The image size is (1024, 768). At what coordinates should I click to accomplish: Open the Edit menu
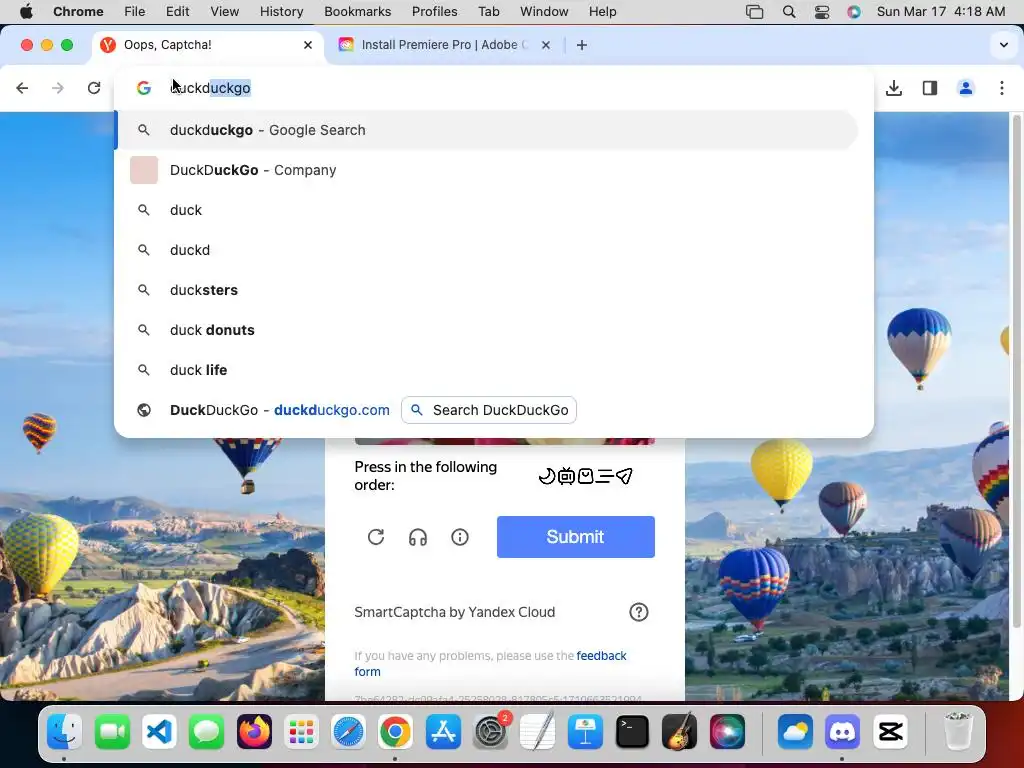(177, 12)
